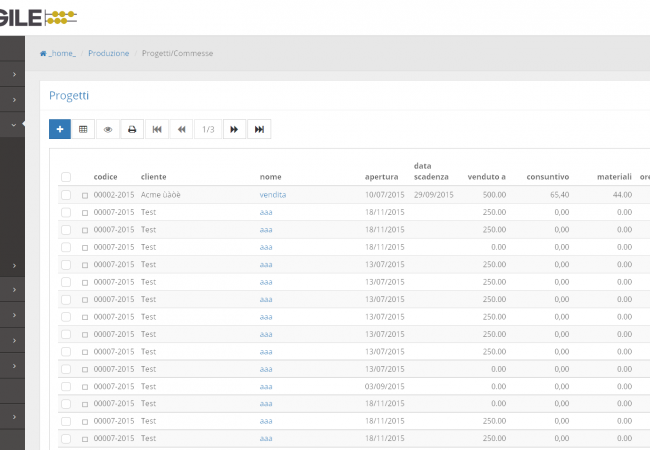The width and height of the screenshot is (650, 450).
Task: Click the '00002-2015' code cell
Action: [114, 195]
